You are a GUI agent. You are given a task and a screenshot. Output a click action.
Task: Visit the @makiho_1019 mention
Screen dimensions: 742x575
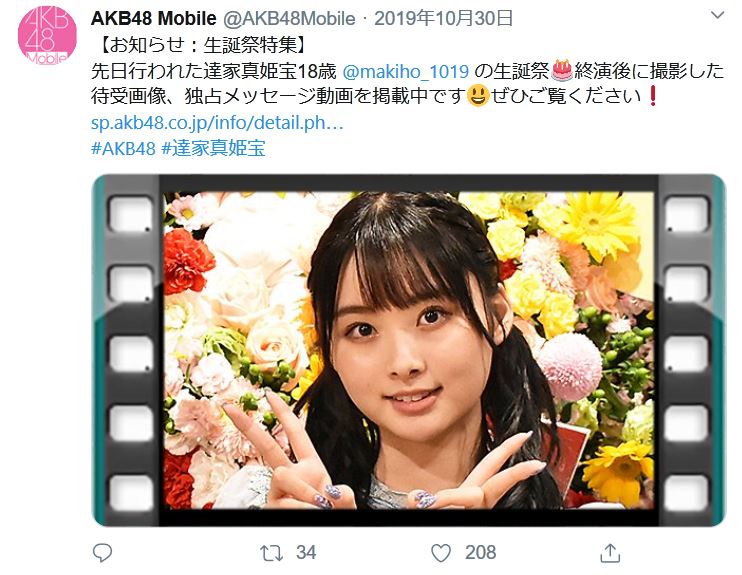pyautogui.click(x=406, y=71)
